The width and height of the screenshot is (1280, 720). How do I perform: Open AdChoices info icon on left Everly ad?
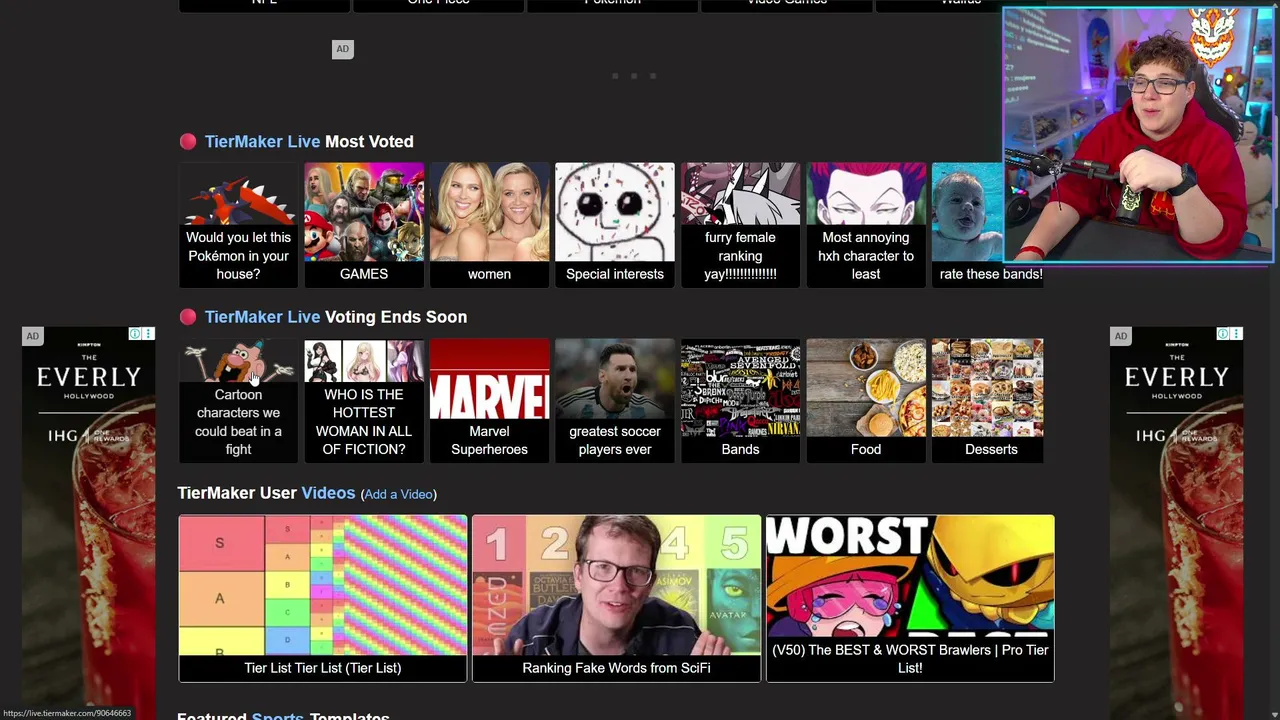tap(135, 334)
